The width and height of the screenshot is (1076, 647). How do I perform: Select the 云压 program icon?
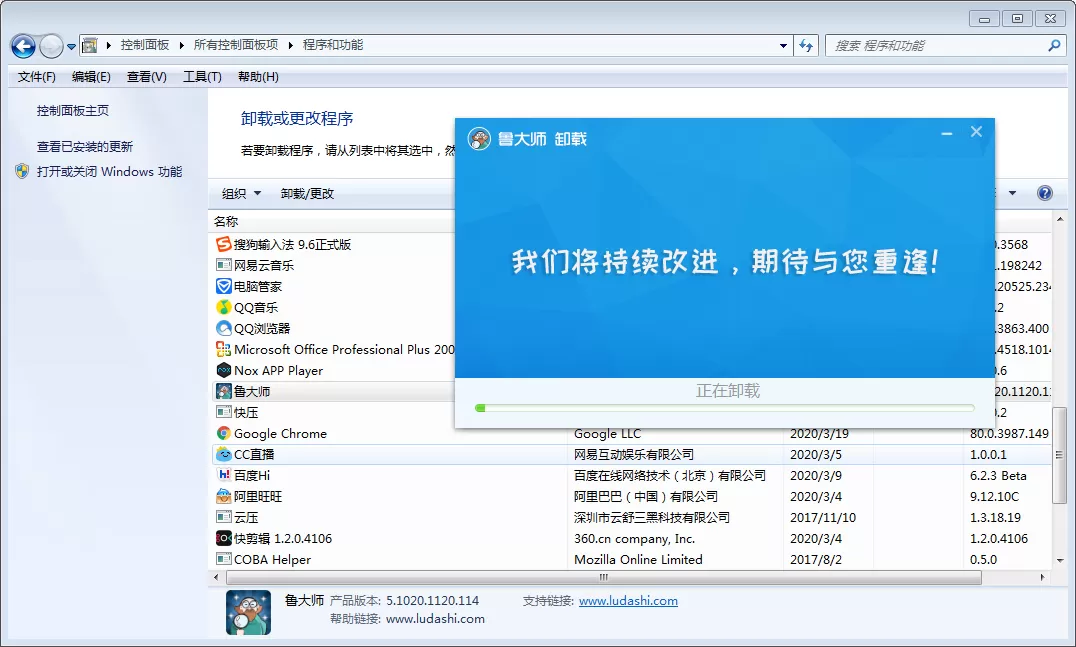224,517
